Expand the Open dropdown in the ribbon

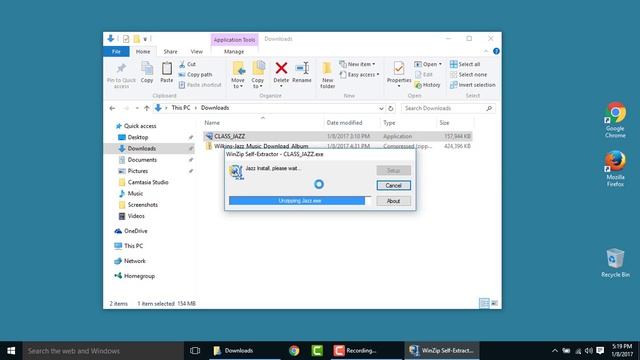pos(428,64)
